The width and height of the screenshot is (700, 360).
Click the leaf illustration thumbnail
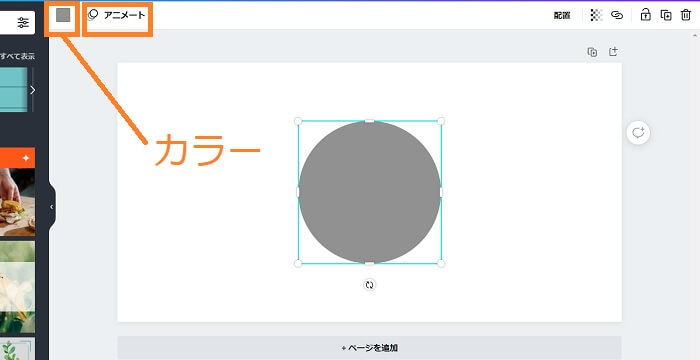(x=17, y=349)
